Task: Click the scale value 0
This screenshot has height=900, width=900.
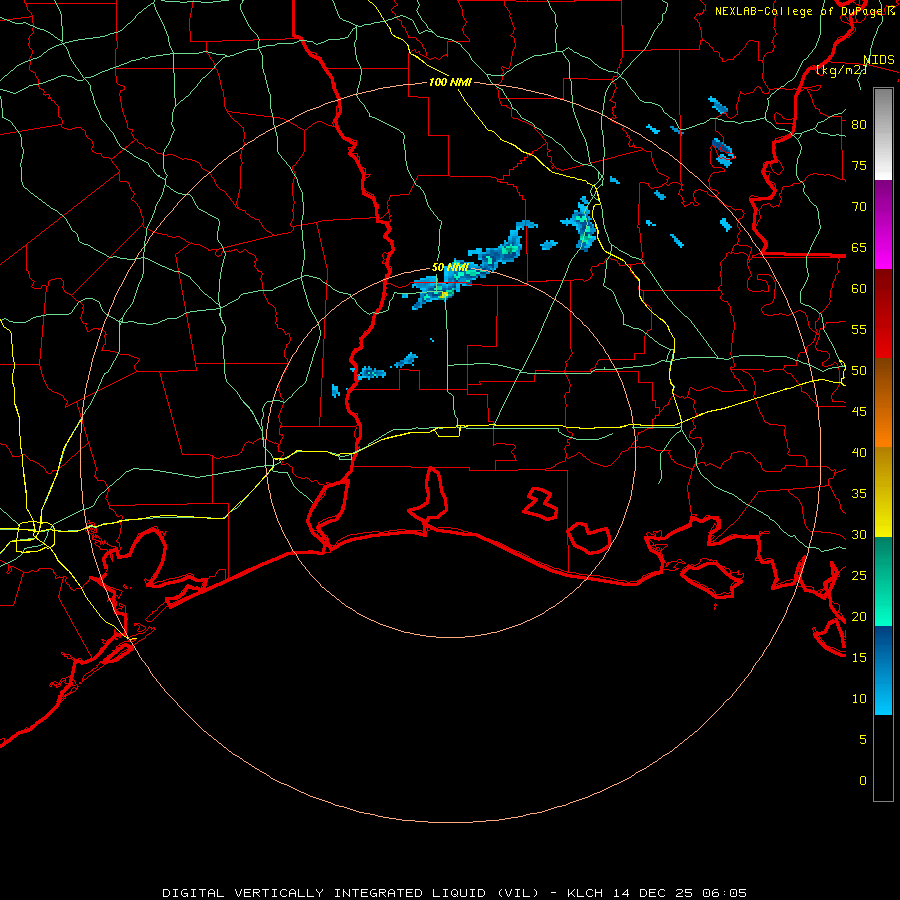Action: 863,781
